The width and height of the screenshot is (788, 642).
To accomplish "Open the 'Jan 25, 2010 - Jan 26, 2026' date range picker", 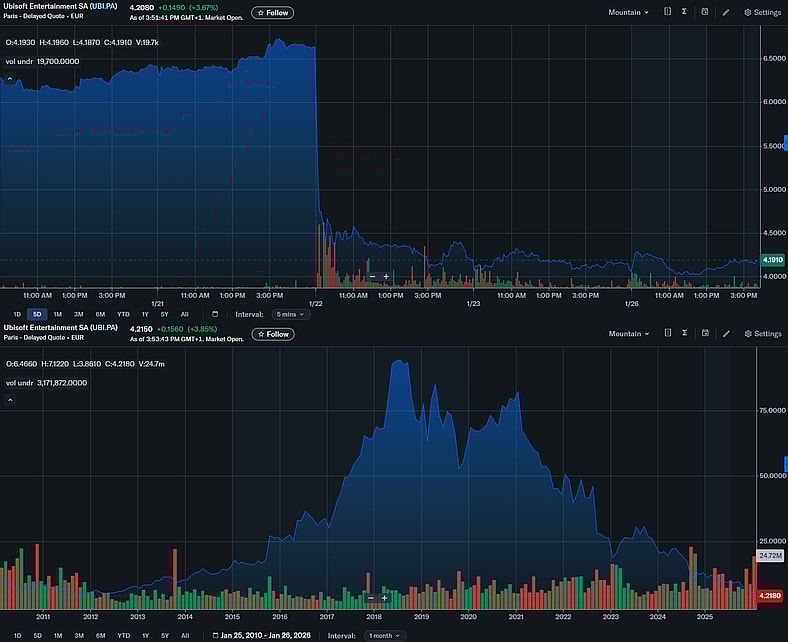I will click(x=261, y=635).
